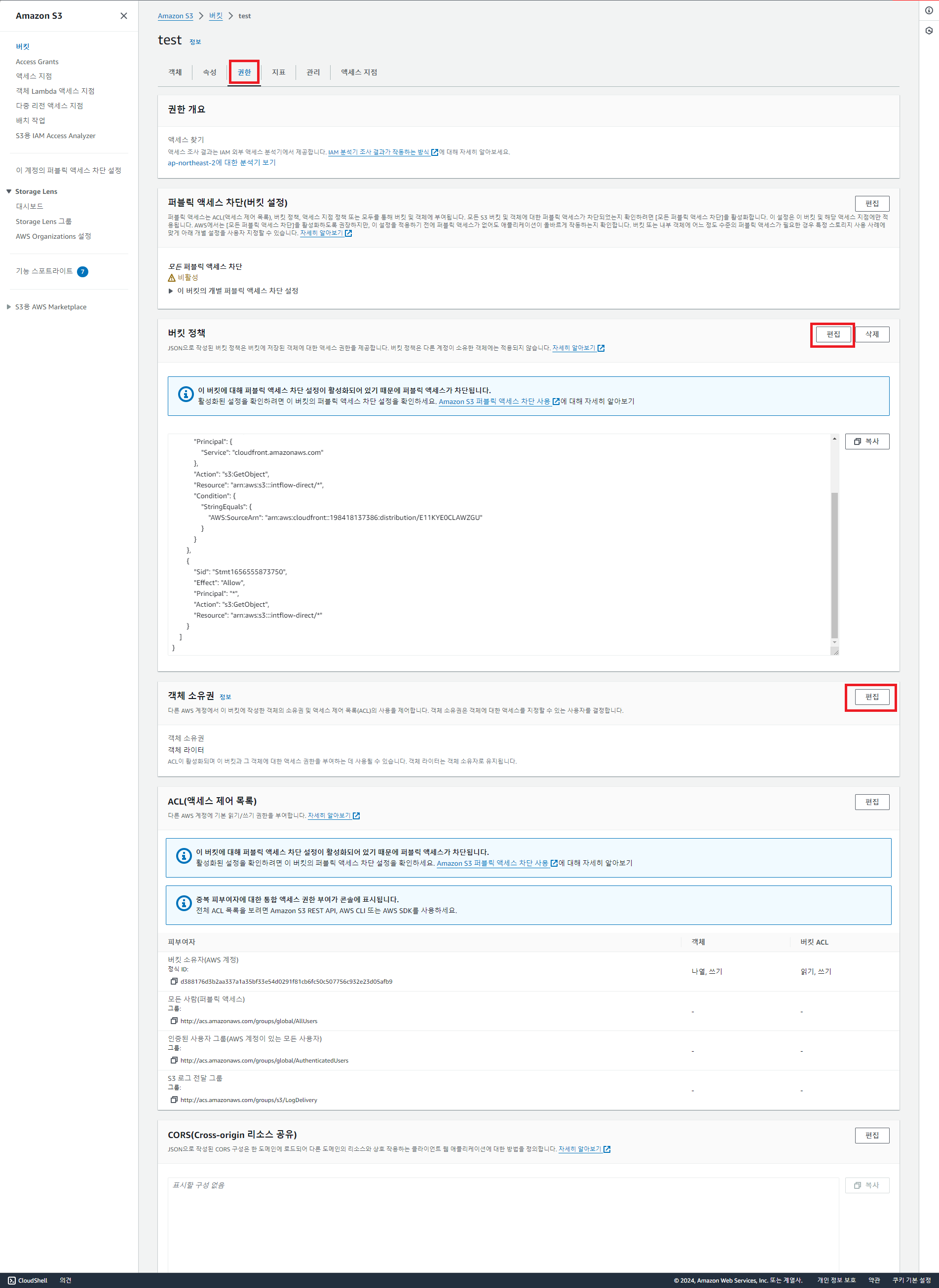Edit the block public access settings

(872, 203)
